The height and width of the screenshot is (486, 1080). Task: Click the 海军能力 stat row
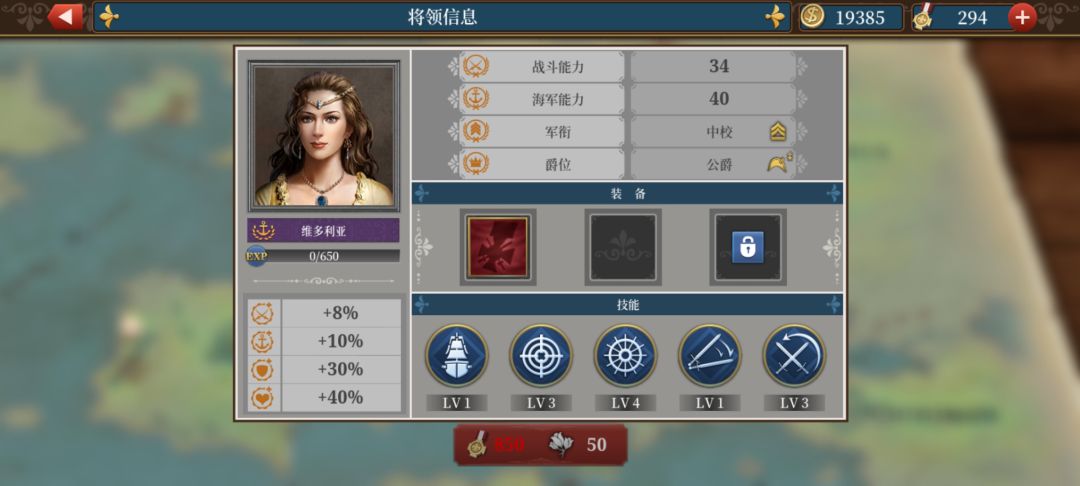coord(627,99)
